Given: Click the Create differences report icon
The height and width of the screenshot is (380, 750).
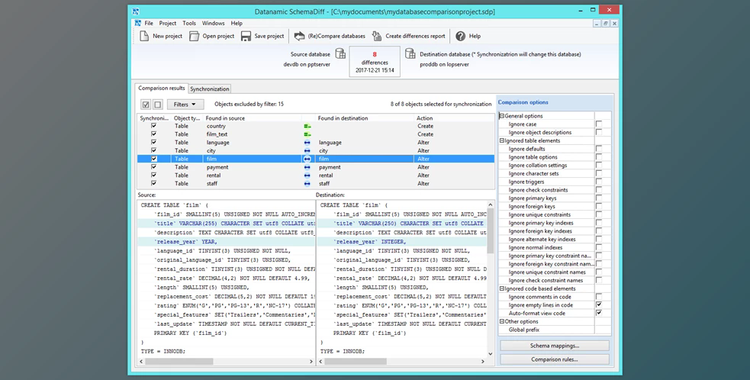Looking at the screenshot, I should pos(377,36).
